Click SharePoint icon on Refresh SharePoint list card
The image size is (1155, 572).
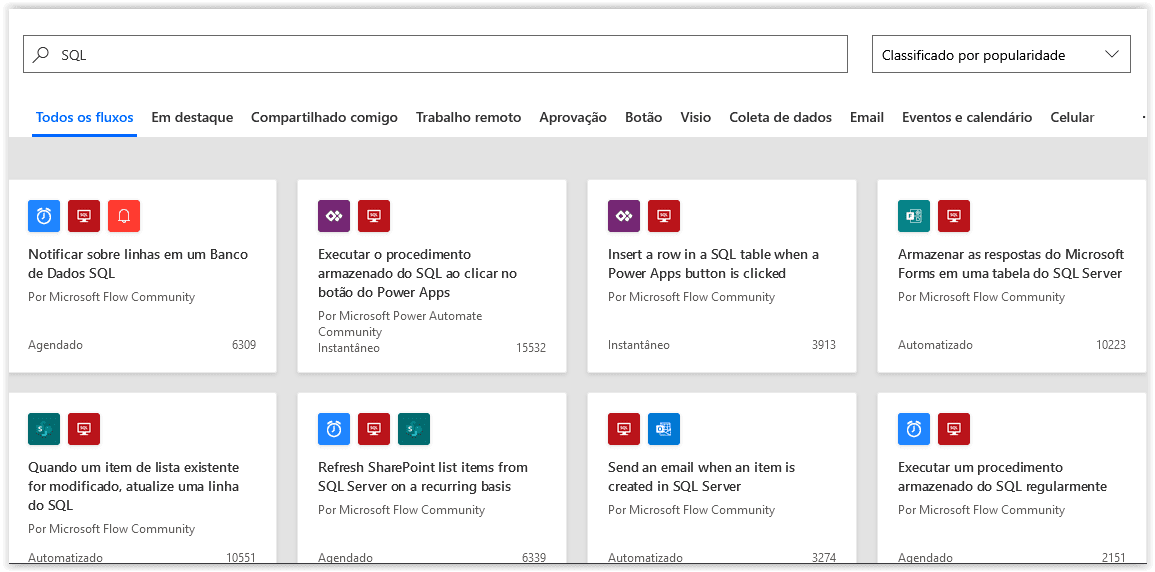pos(414,428)
